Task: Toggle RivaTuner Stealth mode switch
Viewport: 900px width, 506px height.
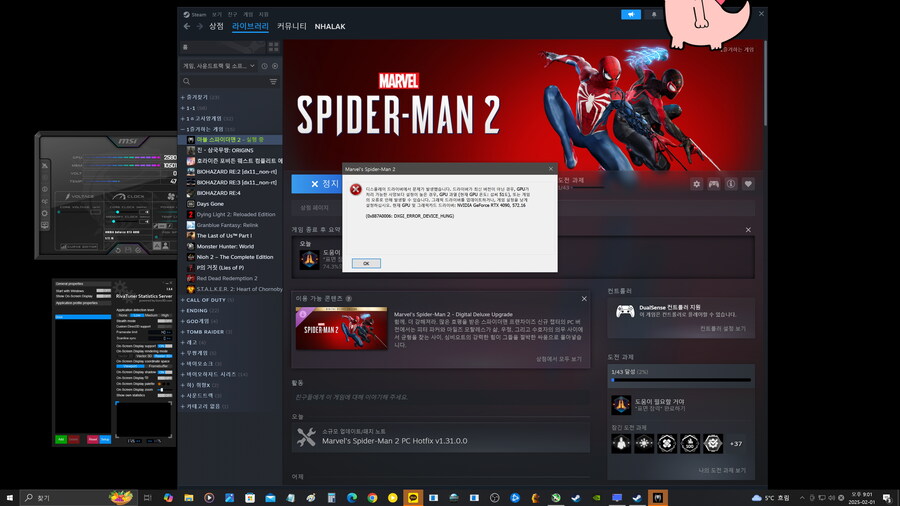Action: tap(162, 322)
